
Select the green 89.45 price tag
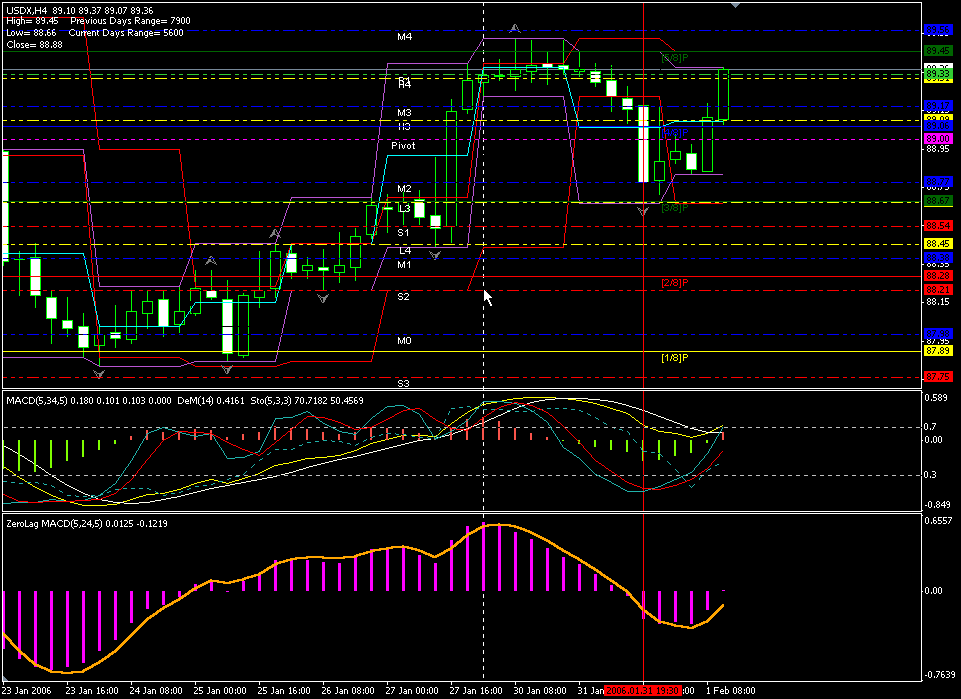(937, 50)
